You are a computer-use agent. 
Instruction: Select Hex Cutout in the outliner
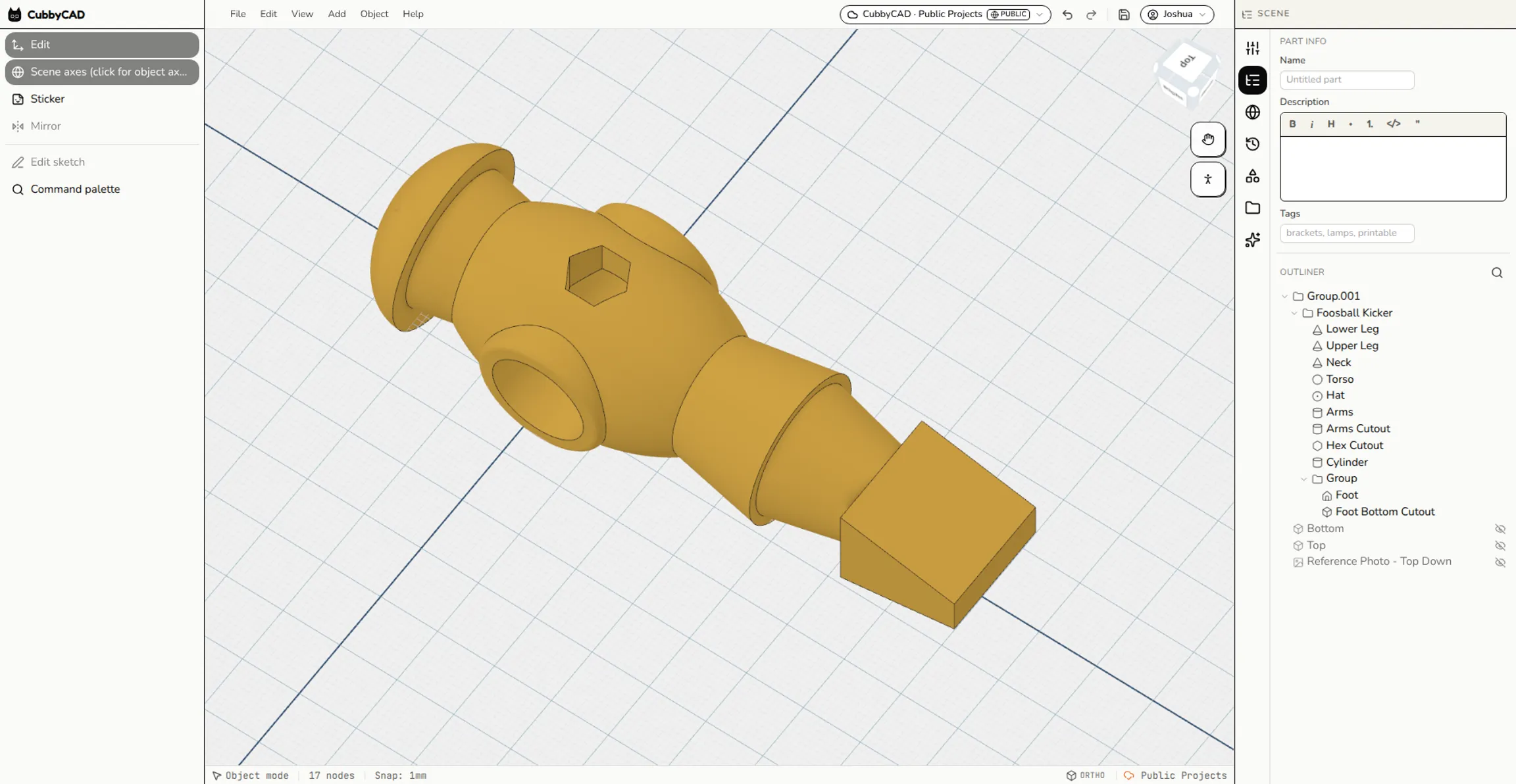(x=1354, y=445)
